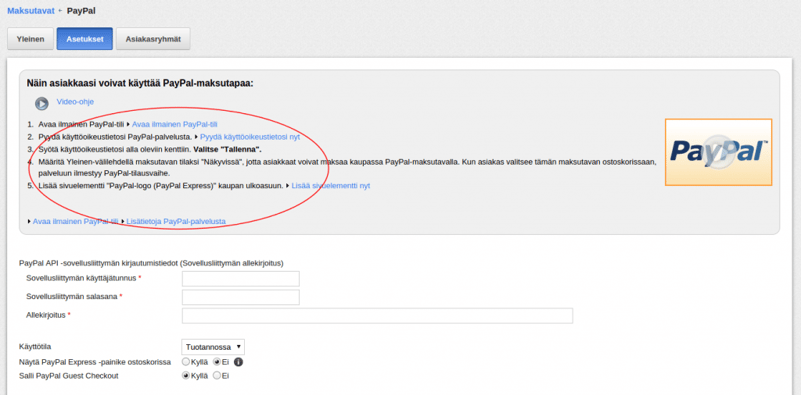Screen dimensions: 801x395
Task: Open the info icon next to PayPal Express option
Action: (x=238, y=362)
